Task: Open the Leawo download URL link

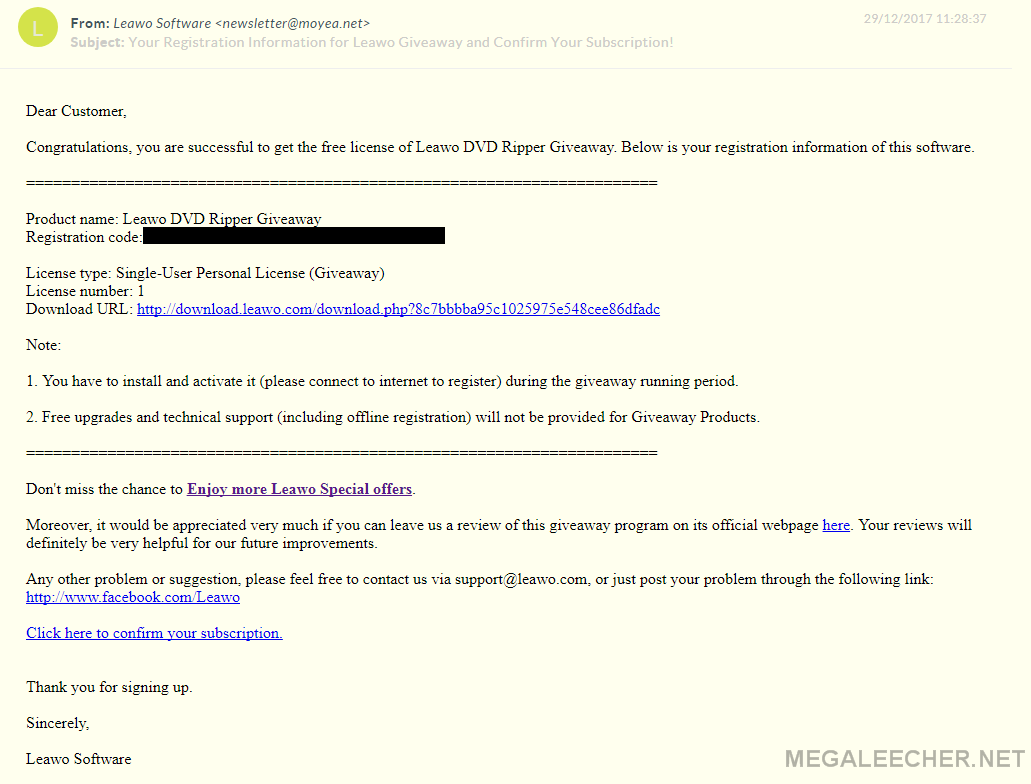Action: [398, 309]
